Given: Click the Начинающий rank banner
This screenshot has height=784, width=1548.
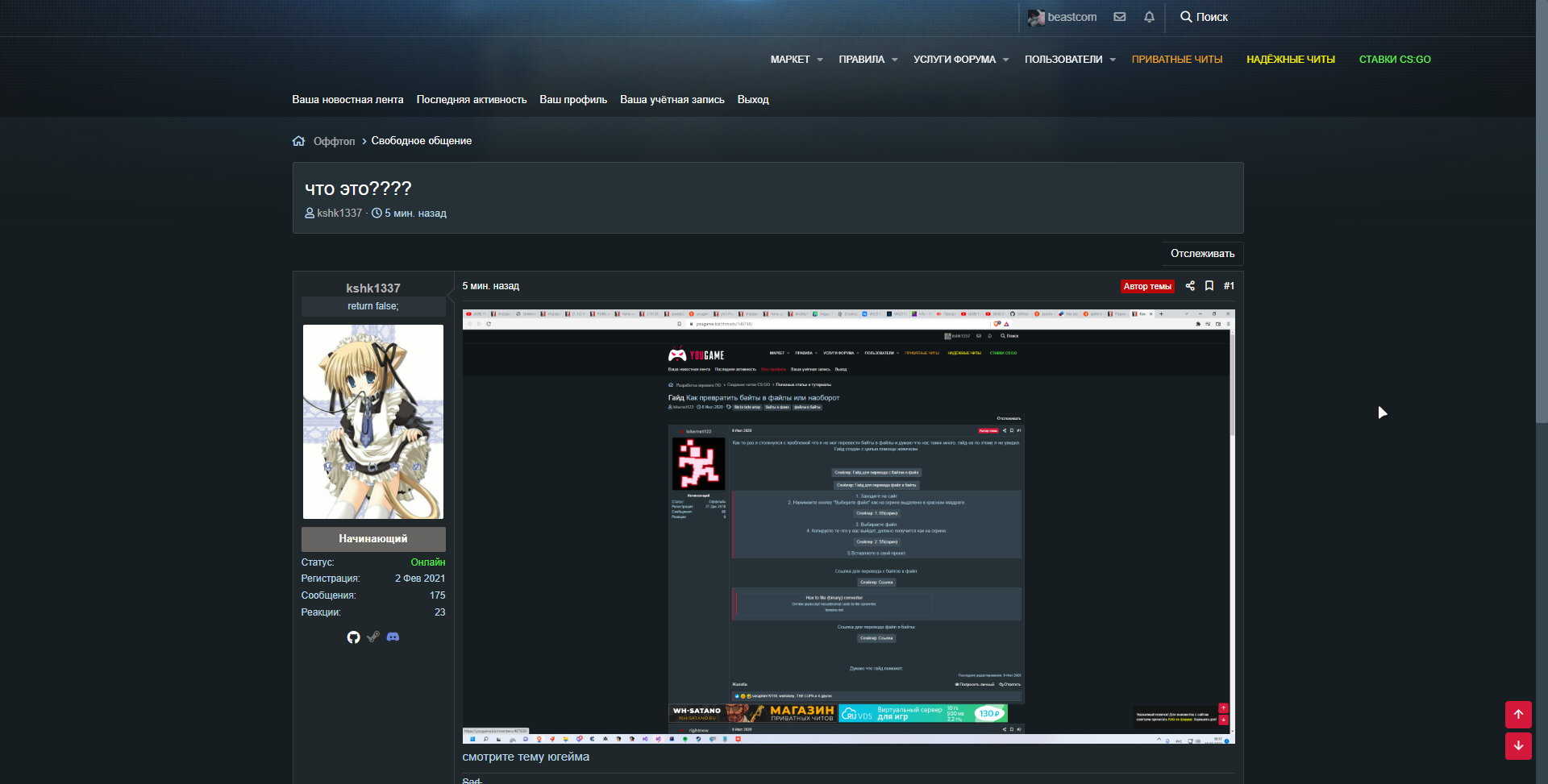Looking at the screenshot, I should point(373,539).
